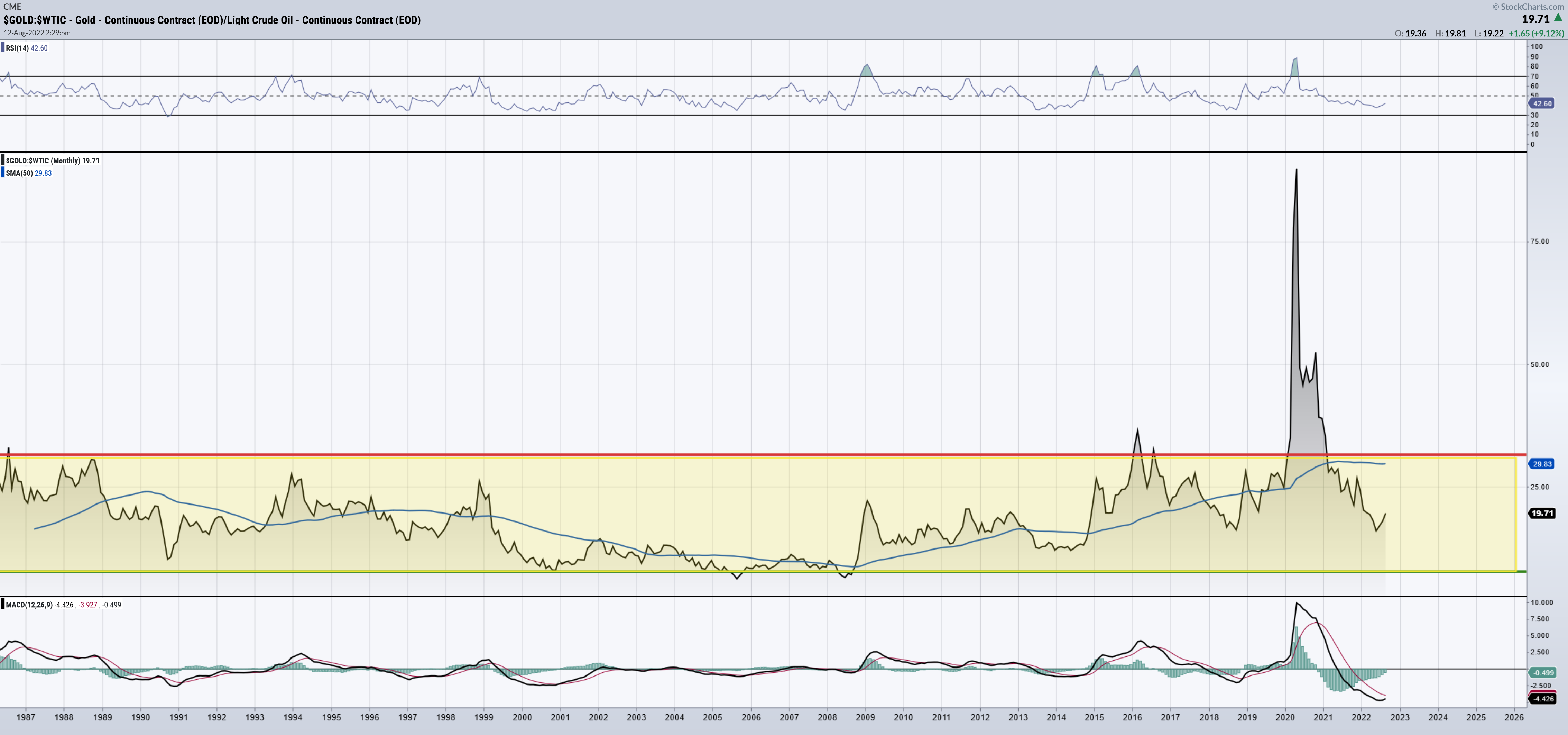The image size is (1568, 735).
Task: Click the -0.499 MACD histogram tag
Action: point(1542,673)
